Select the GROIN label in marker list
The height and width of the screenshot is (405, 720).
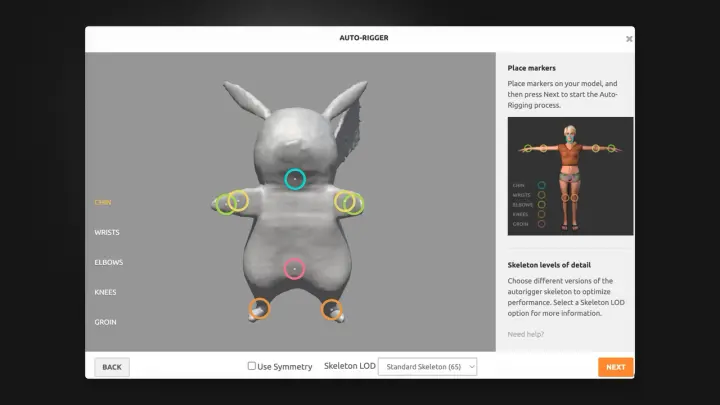coord(105,322)
